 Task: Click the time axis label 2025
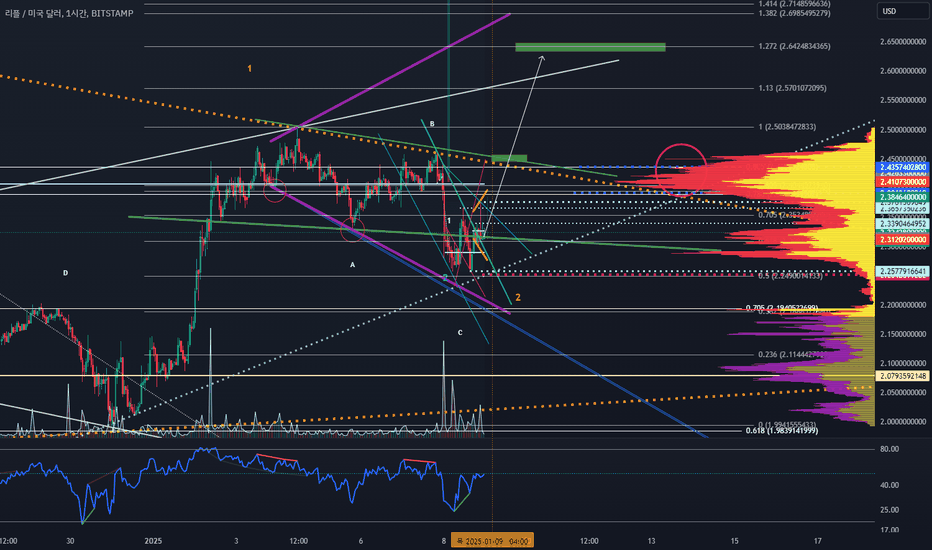[153, 541]
